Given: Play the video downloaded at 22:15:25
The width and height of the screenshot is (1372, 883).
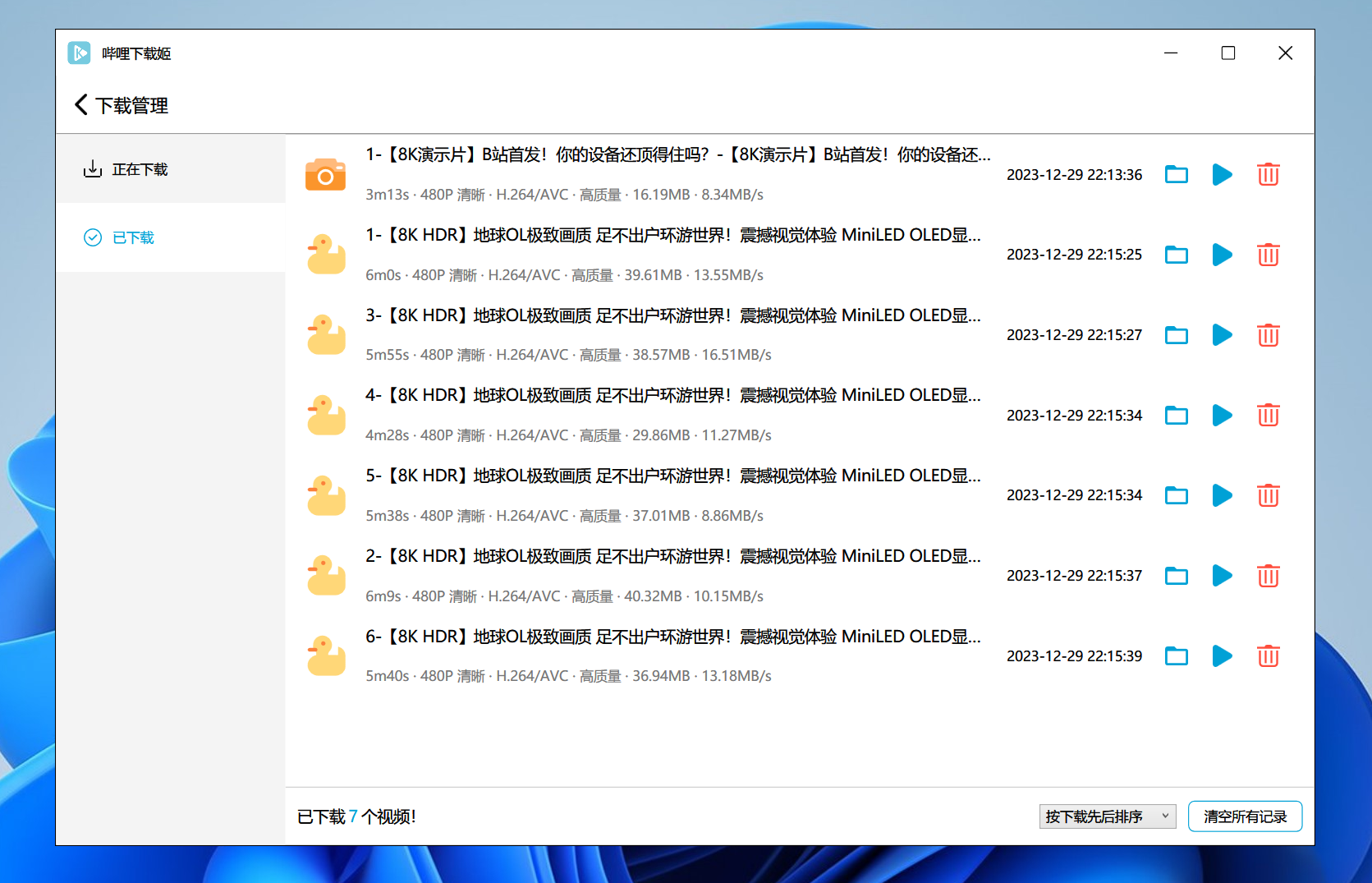Looking at the screenshot, I should click(x=1222, y=255).
